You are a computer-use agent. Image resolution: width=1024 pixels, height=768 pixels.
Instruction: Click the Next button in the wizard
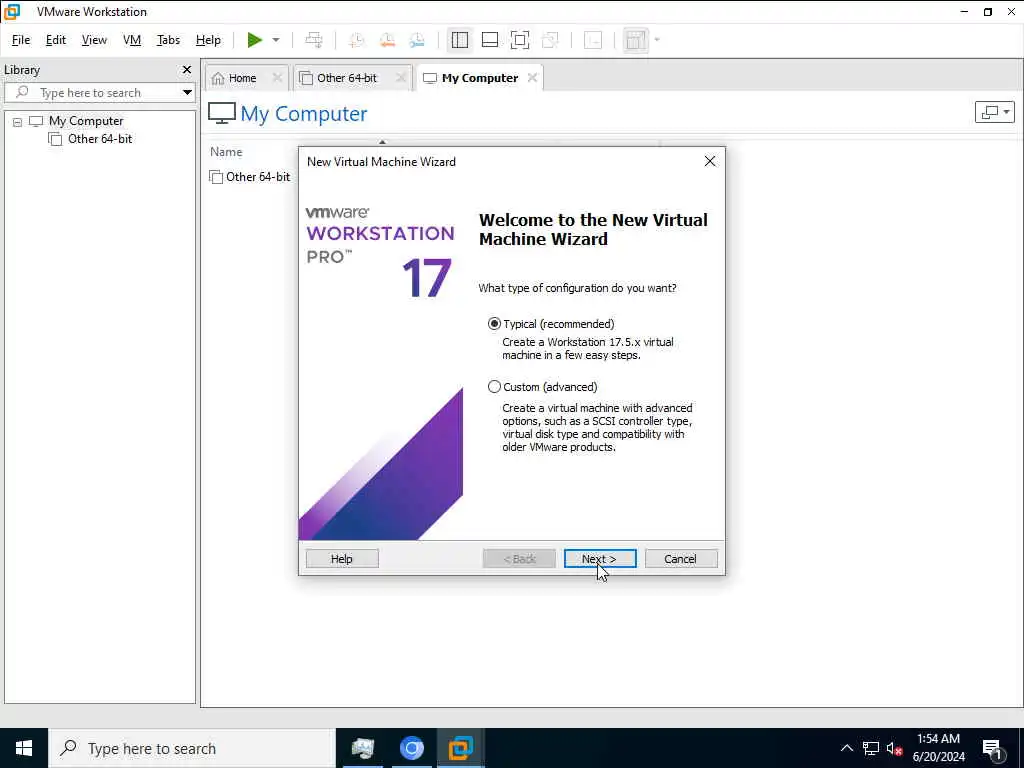click(x=600, y=559)
